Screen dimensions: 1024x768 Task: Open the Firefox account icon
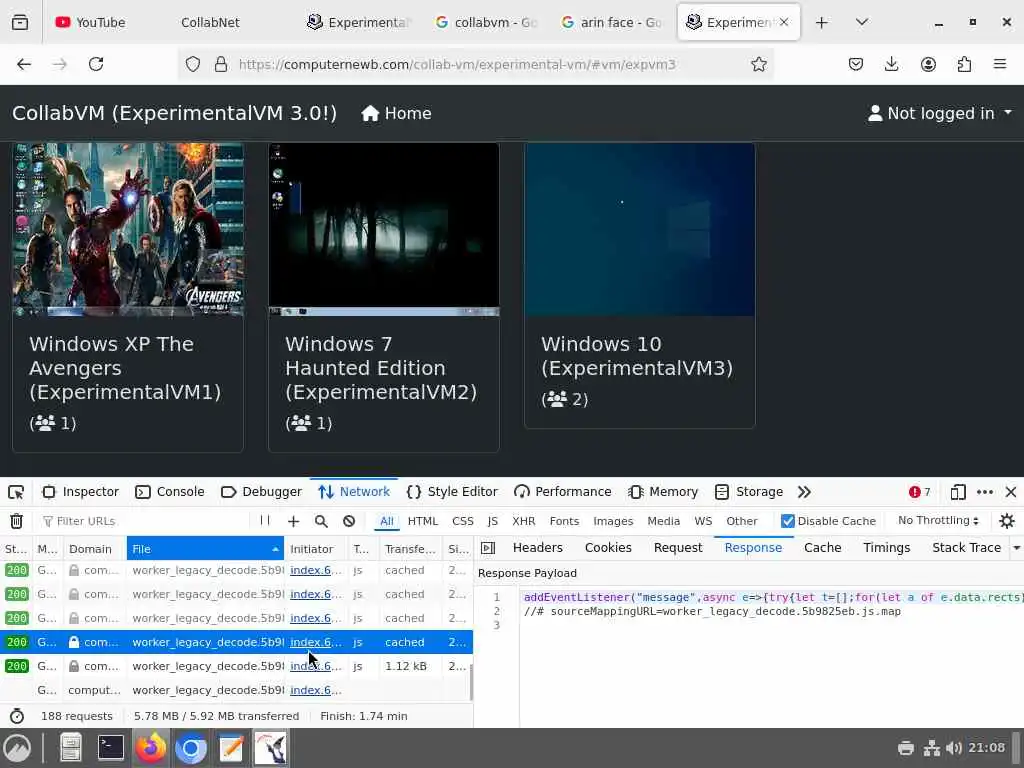[928, 64]
